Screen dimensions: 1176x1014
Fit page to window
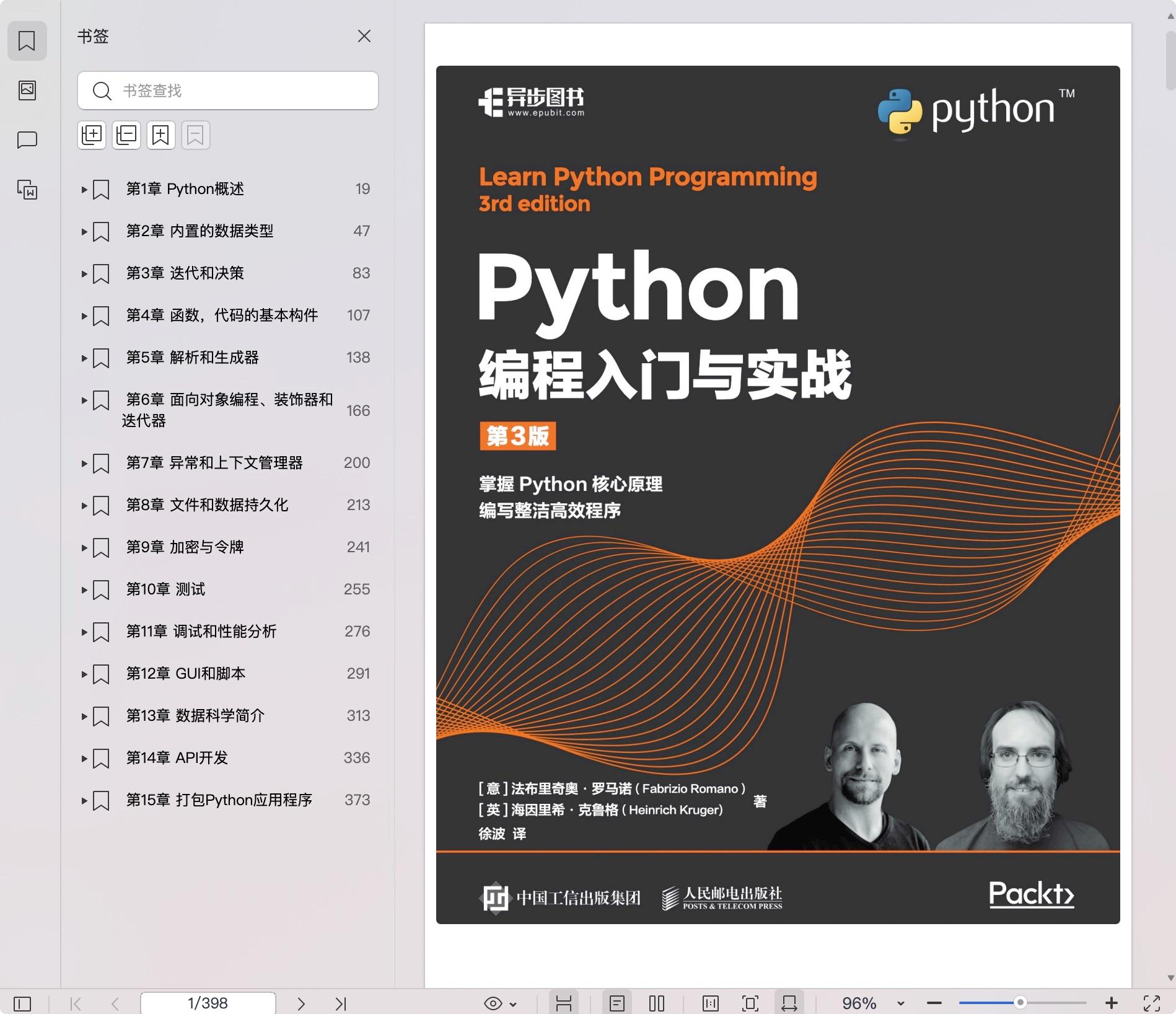(750, 1003)
